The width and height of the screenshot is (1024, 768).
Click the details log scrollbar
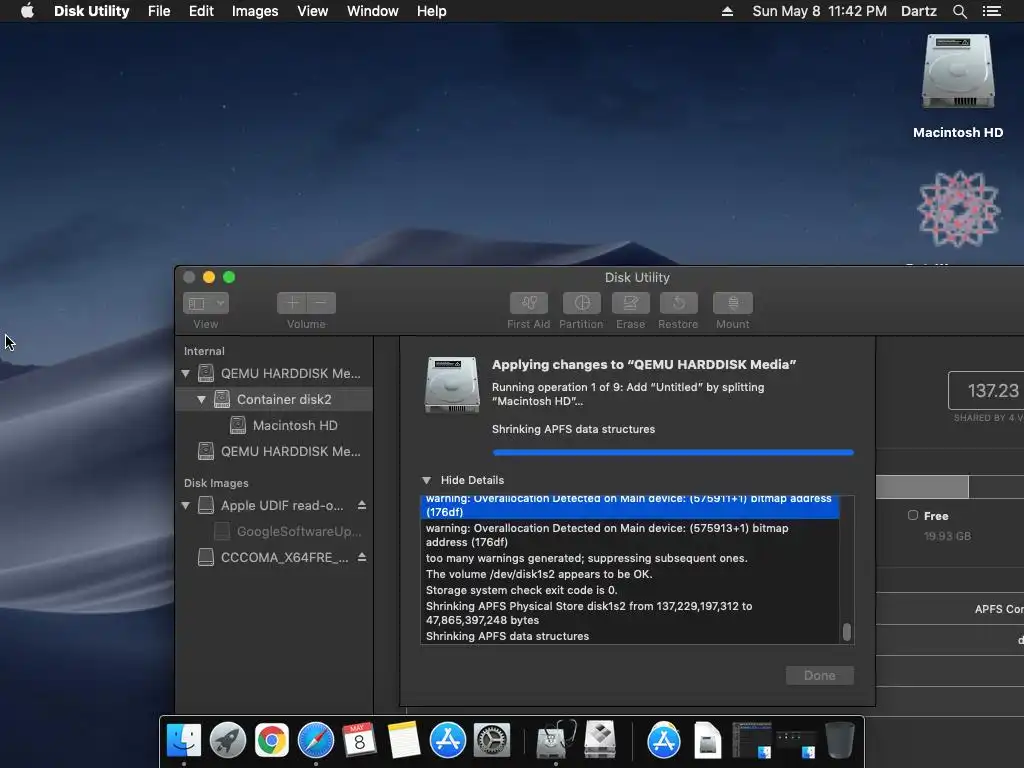click(846, 632)
